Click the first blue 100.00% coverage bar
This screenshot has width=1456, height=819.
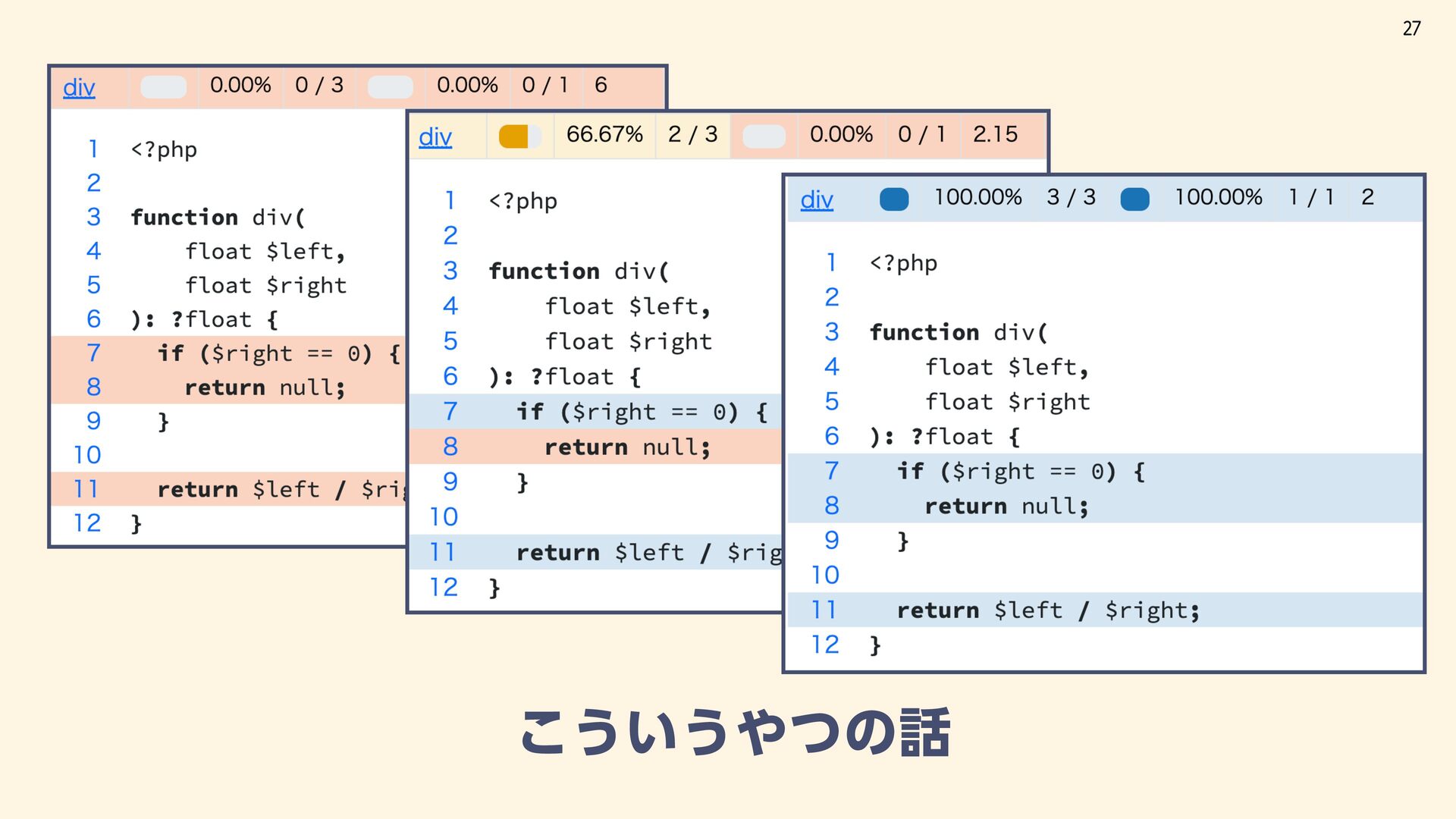pyautogui.click(x=894, y=199)
